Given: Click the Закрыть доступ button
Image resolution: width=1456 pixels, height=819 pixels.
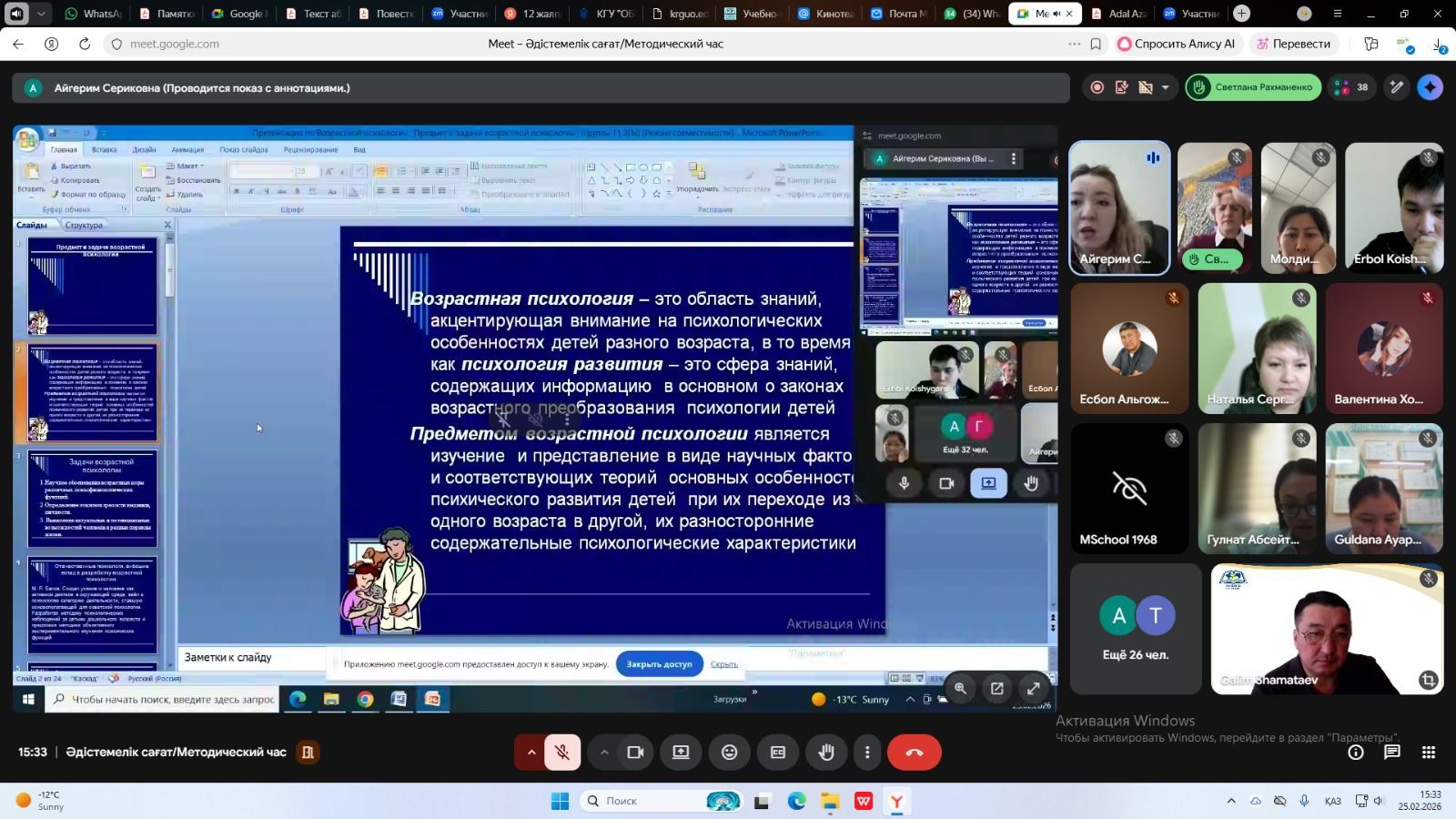Looking at the screenshot, I should pyautogui.click(x=659, y=664).
